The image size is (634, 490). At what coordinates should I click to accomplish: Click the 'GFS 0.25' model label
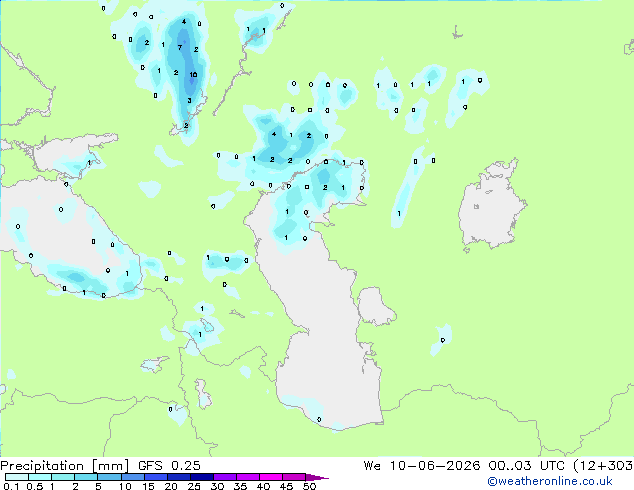coord(169,466)
